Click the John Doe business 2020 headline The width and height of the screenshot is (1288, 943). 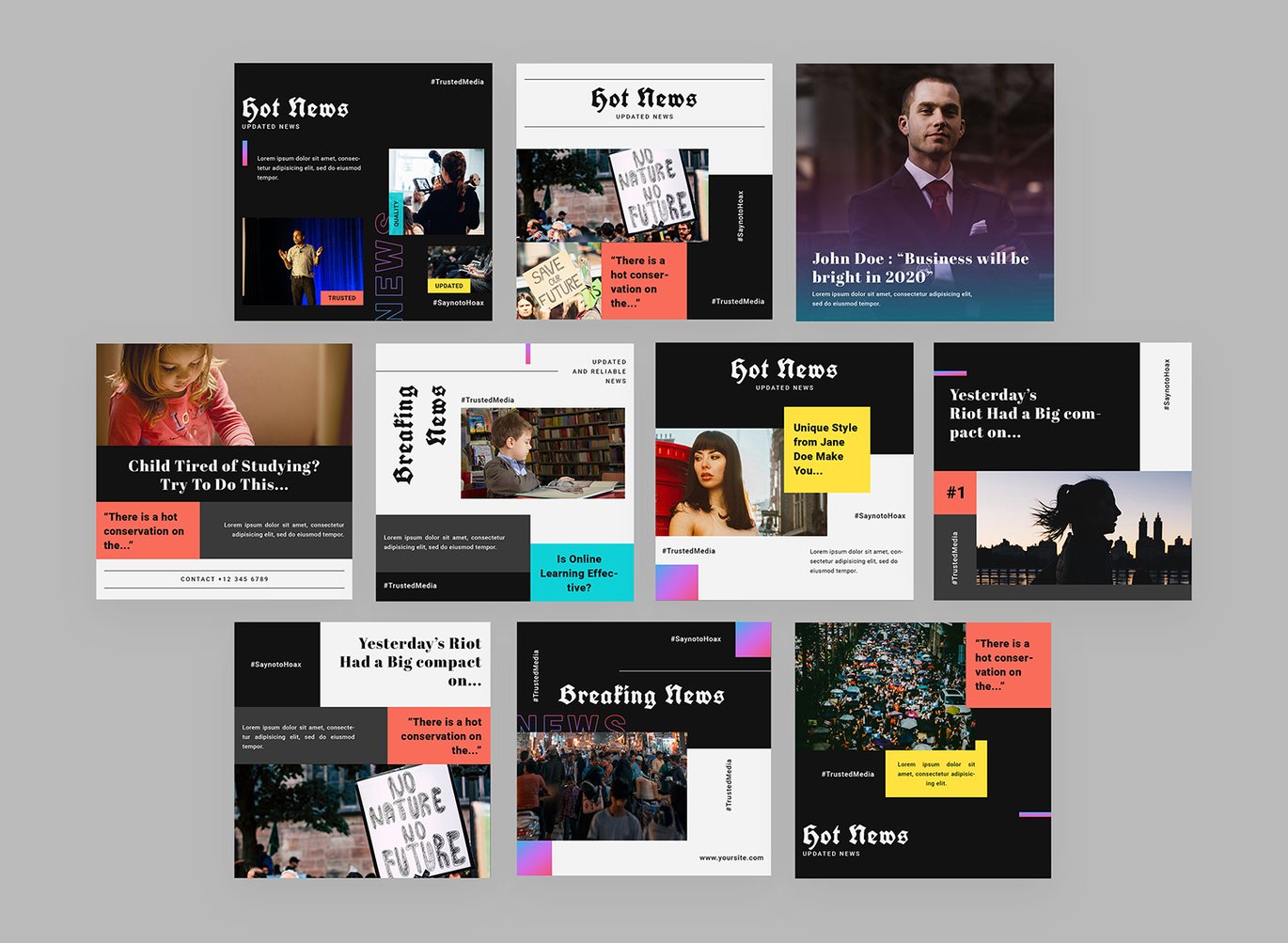[920, 267]
